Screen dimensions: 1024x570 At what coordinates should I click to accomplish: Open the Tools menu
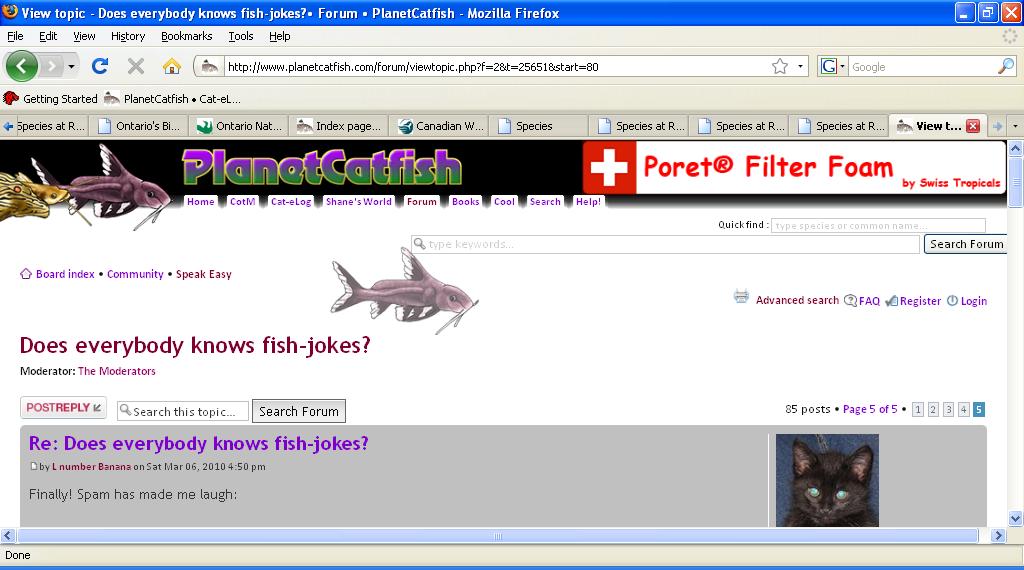tap(241, 36)
